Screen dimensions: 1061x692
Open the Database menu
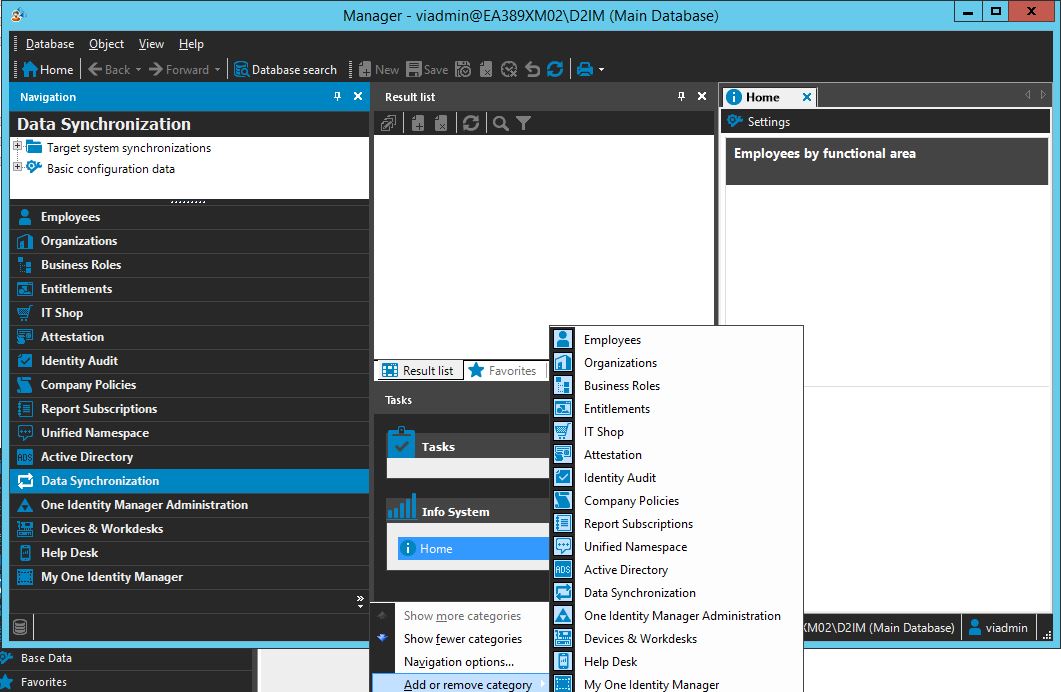tap(50, 44)
